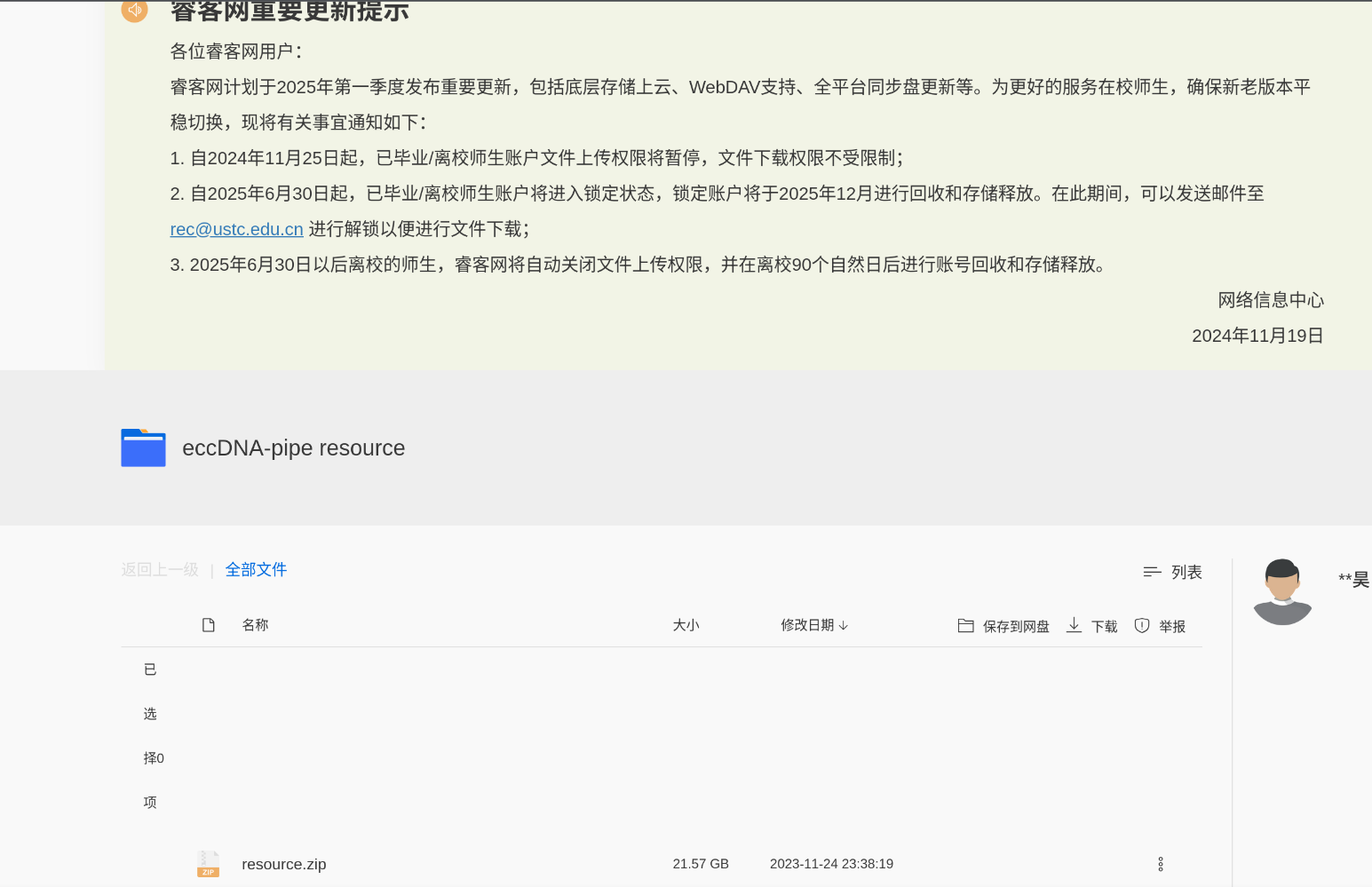Open the resource.zip file name
The height and width of the screenshot is (887, 1372).
click(283, 865)
